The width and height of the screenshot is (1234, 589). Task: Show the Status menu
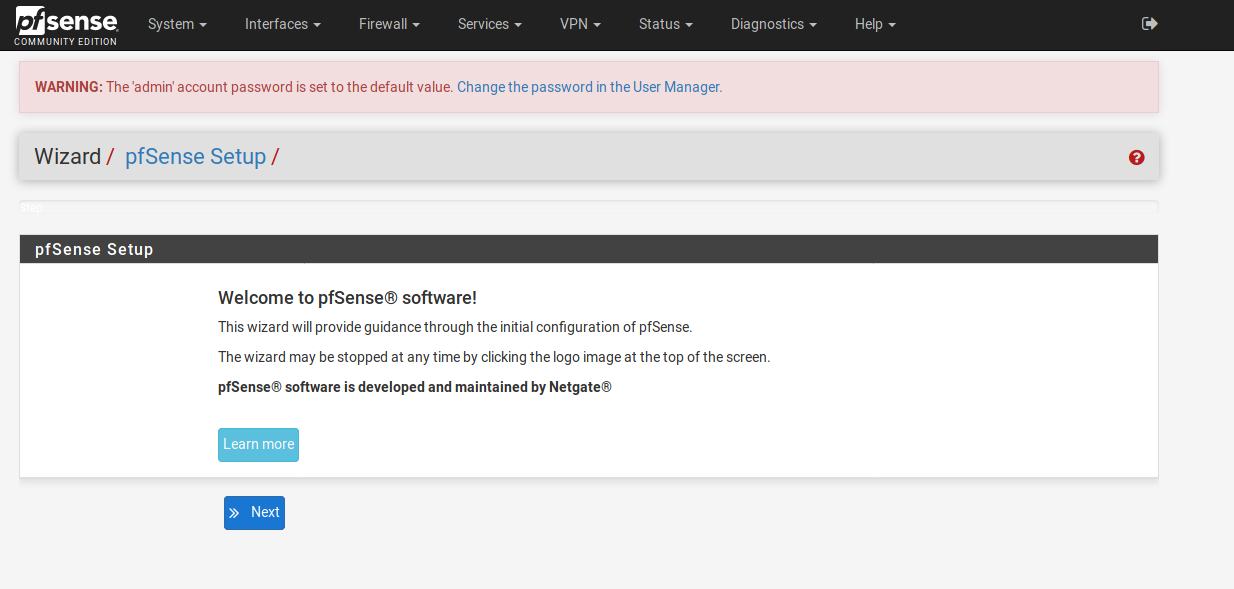pyautogui.click(x=666, y=24)
